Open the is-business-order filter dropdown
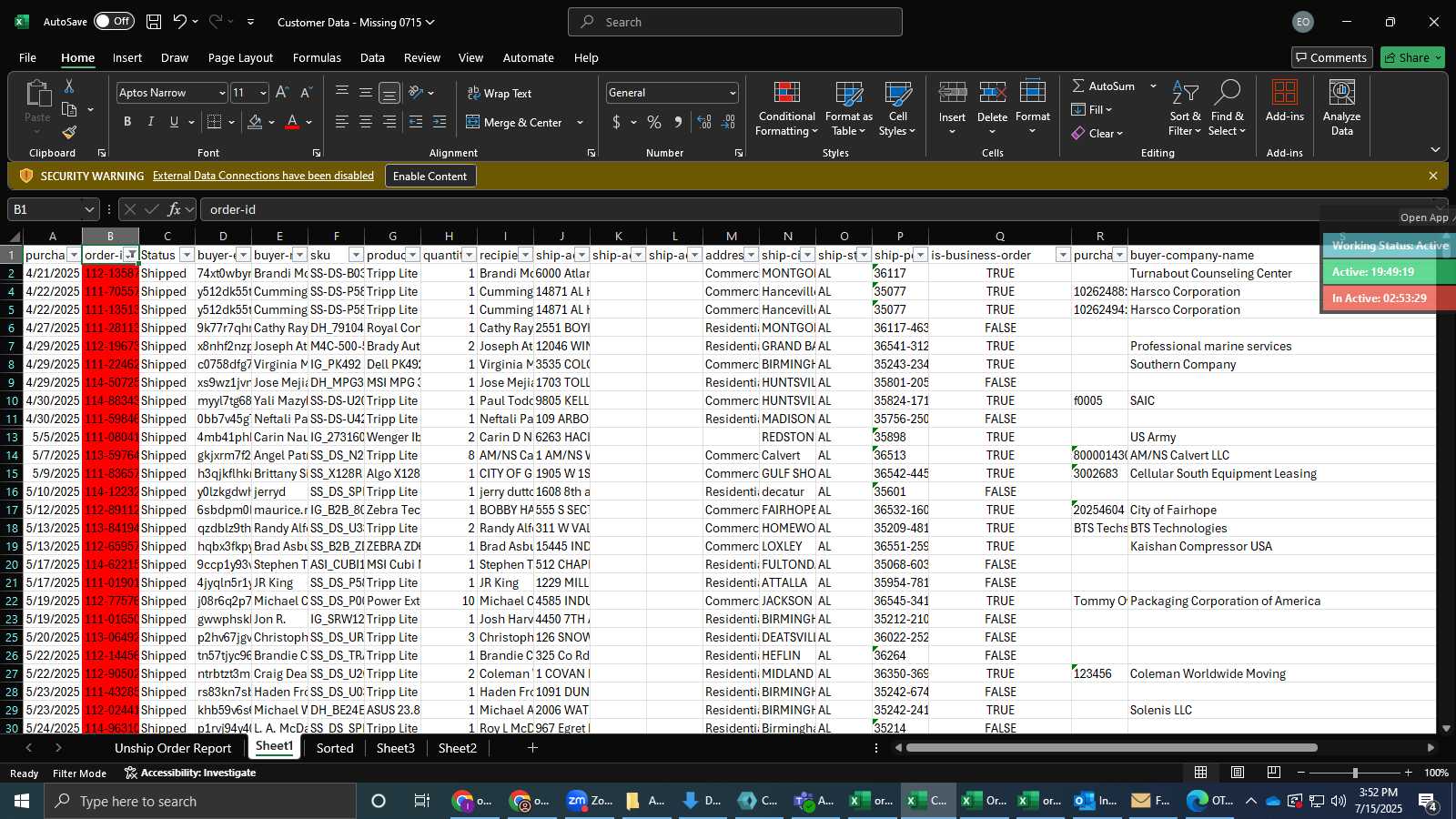Image resolution: width=1456 pixels, height=819 pixels. [x=1062, y=255]
